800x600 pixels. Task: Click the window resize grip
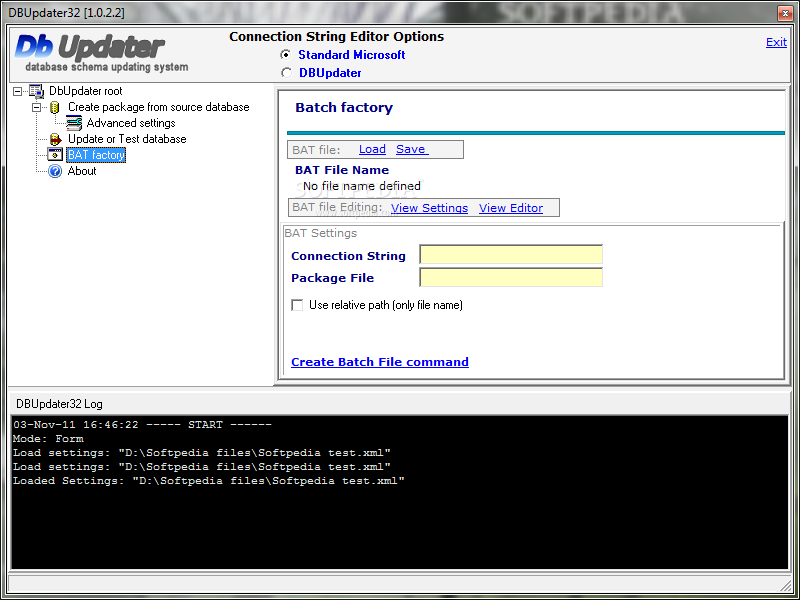tap(785, 585)
